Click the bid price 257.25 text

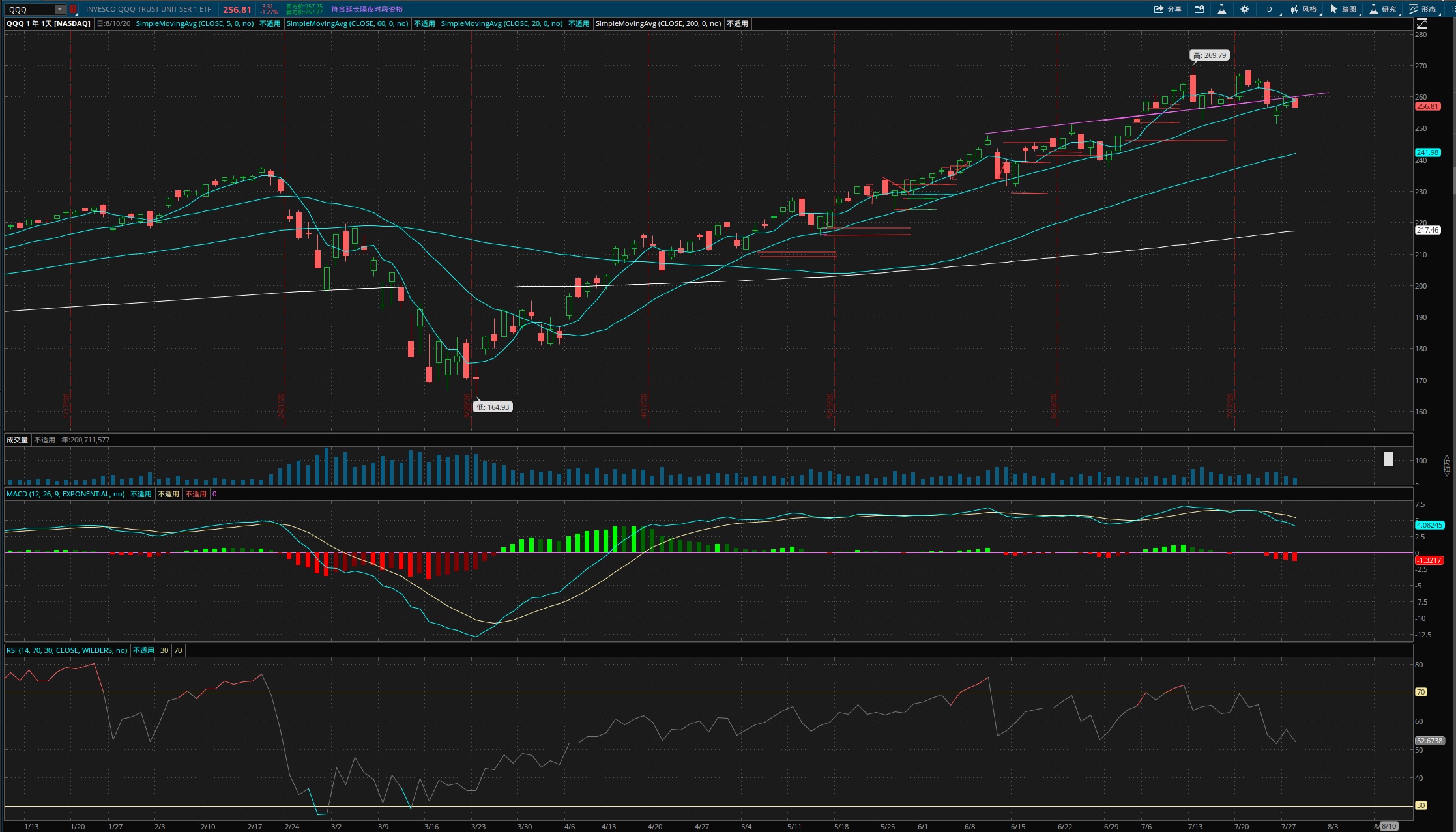pyautogui.click(x=304, y=7)
